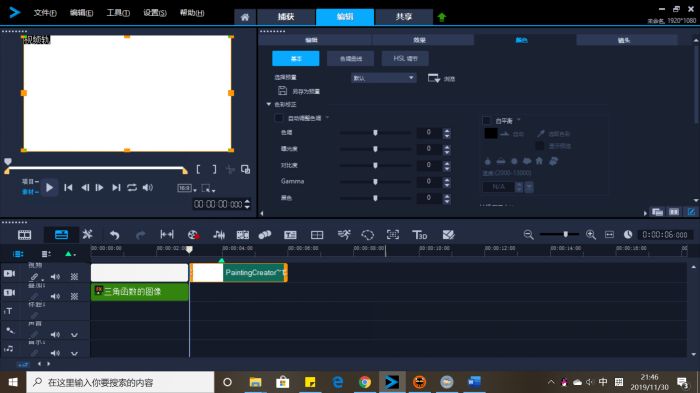Mute the overlay track

[55, 296]
